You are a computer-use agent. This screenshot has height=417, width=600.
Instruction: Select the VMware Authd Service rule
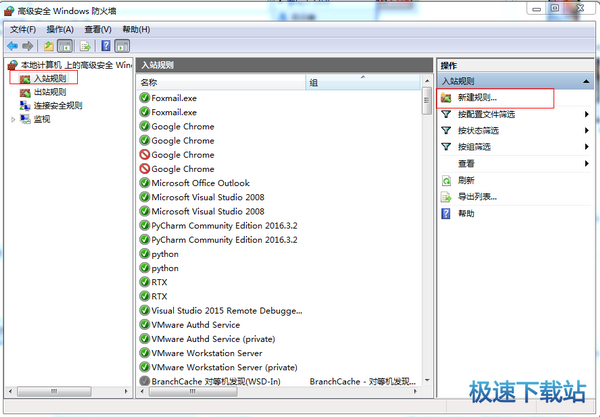pyautogui.click(x=196, y=325)
